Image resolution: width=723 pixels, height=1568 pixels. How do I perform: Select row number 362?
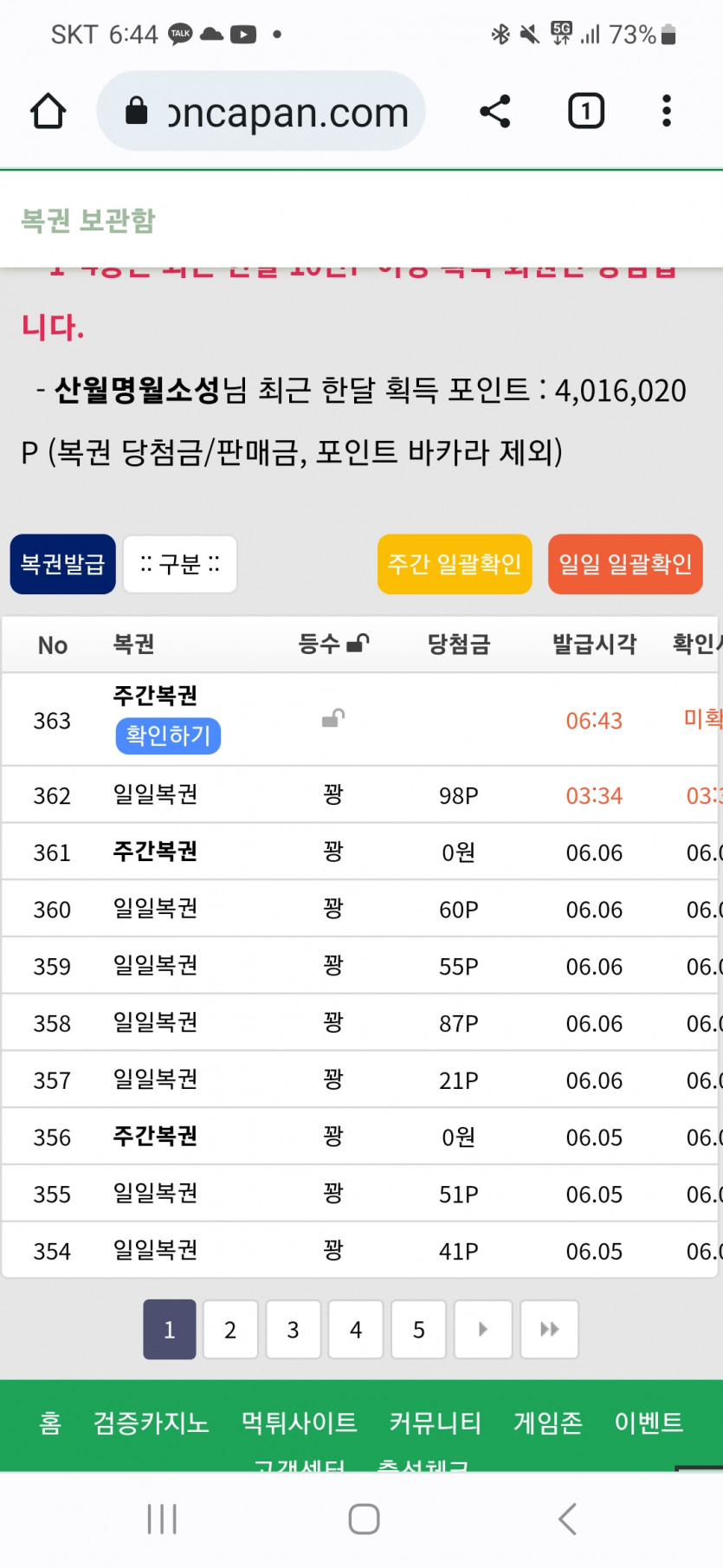click(52, 795)
